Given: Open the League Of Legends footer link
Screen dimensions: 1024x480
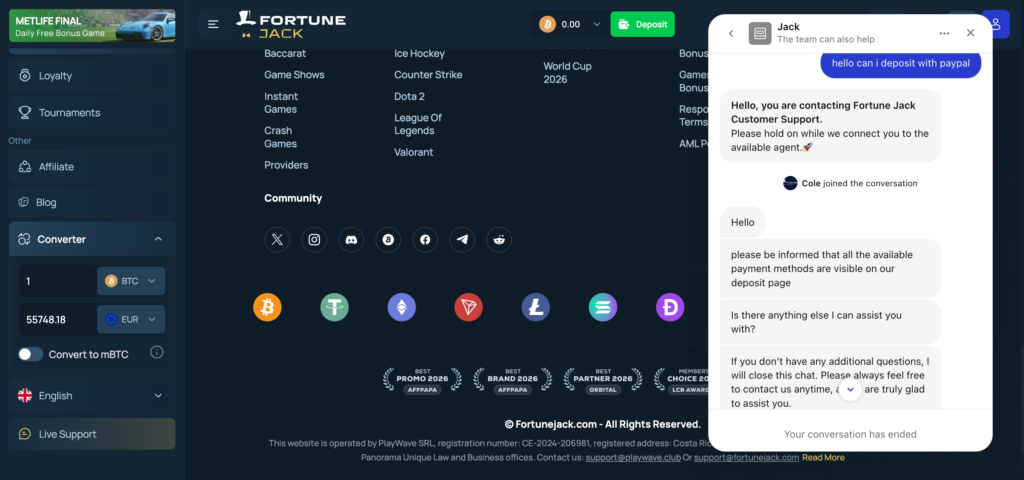Looking at the screenshot, I should (x=418, y=124).
